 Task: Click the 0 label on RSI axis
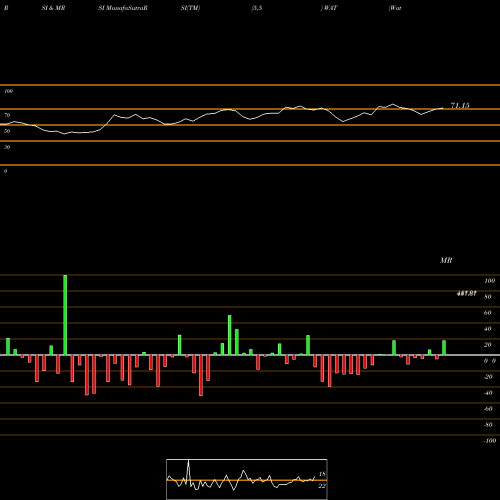coord(5,171)
